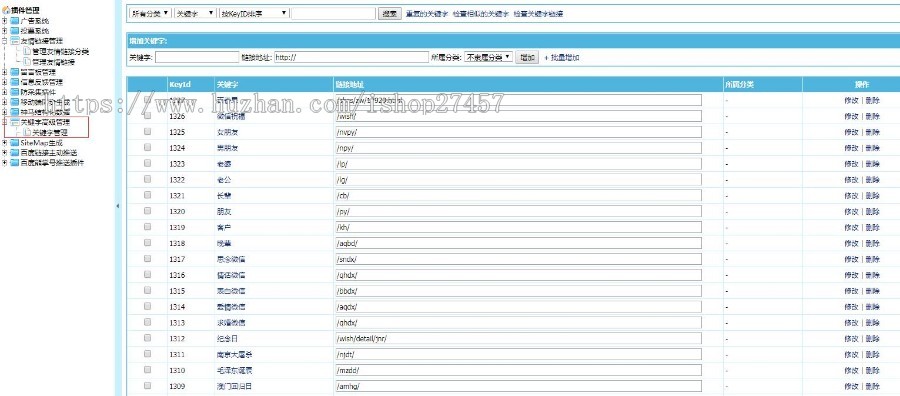Click the 搜索 search button
900x396 pixels.
(390, 14)
